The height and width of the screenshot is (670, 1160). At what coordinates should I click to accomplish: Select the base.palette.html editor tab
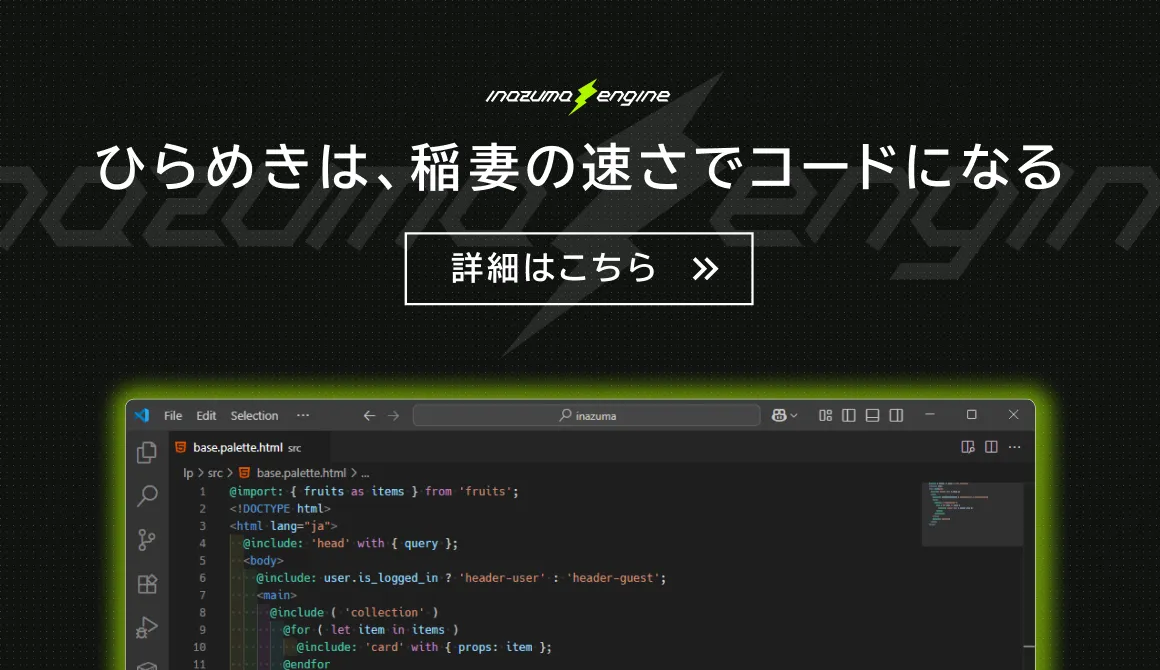tap(238, 448)
